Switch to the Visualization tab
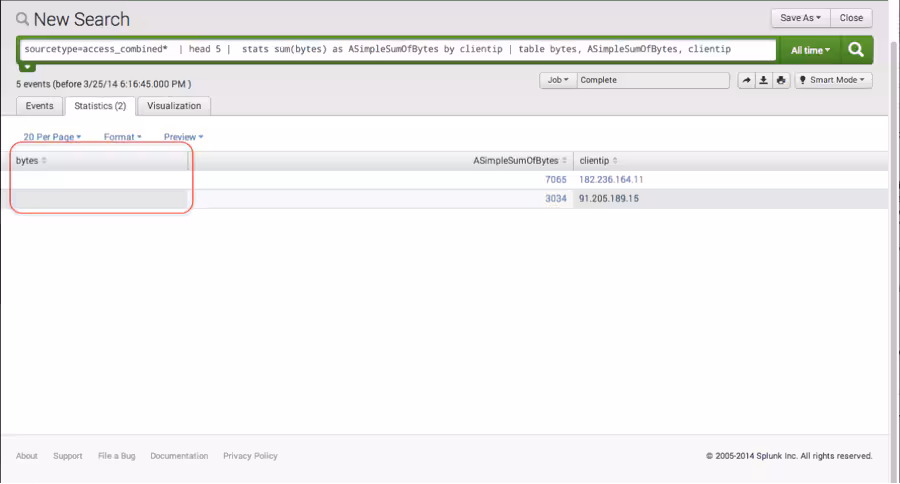Viewport: 900px width, 484px height. pos(174,106)
